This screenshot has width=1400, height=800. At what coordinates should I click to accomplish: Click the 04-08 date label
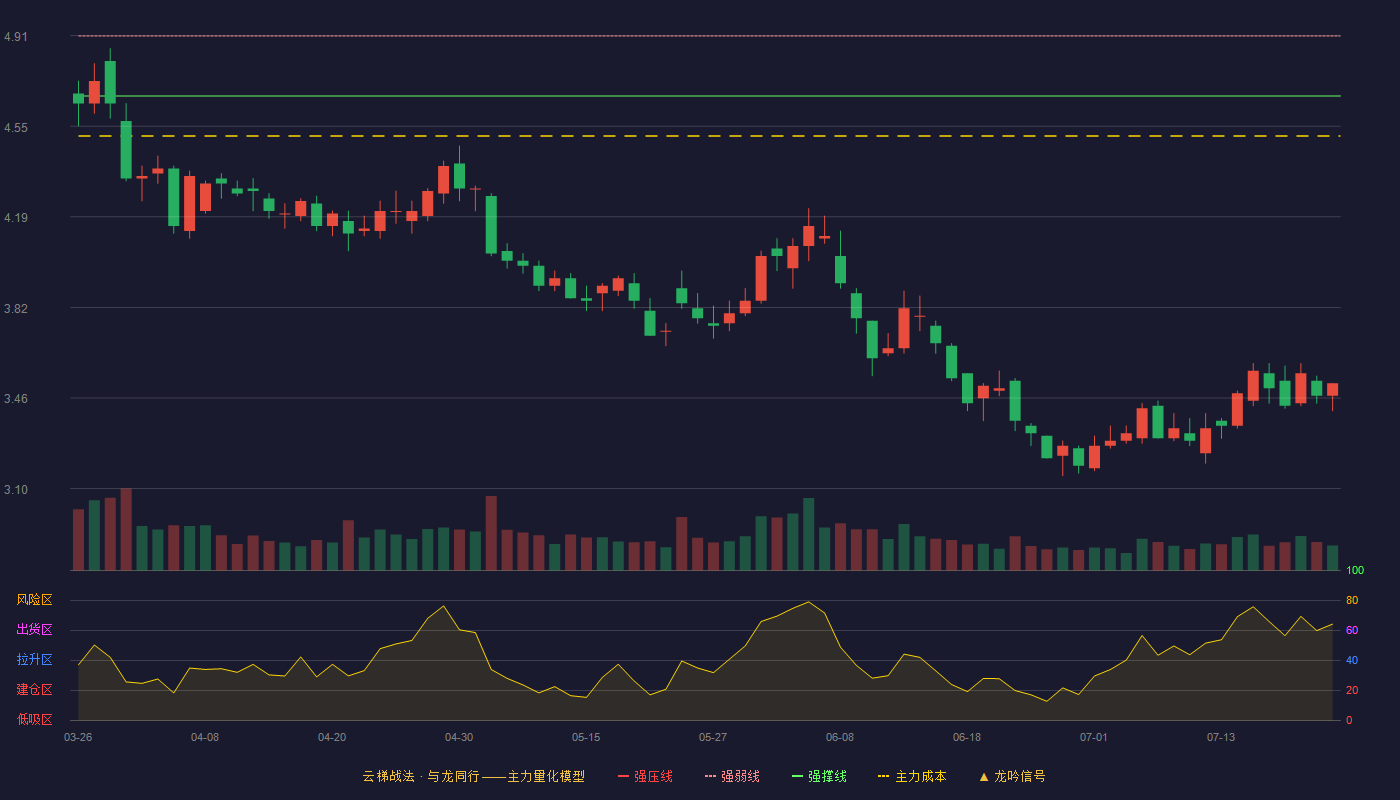[x=205, y=737]
